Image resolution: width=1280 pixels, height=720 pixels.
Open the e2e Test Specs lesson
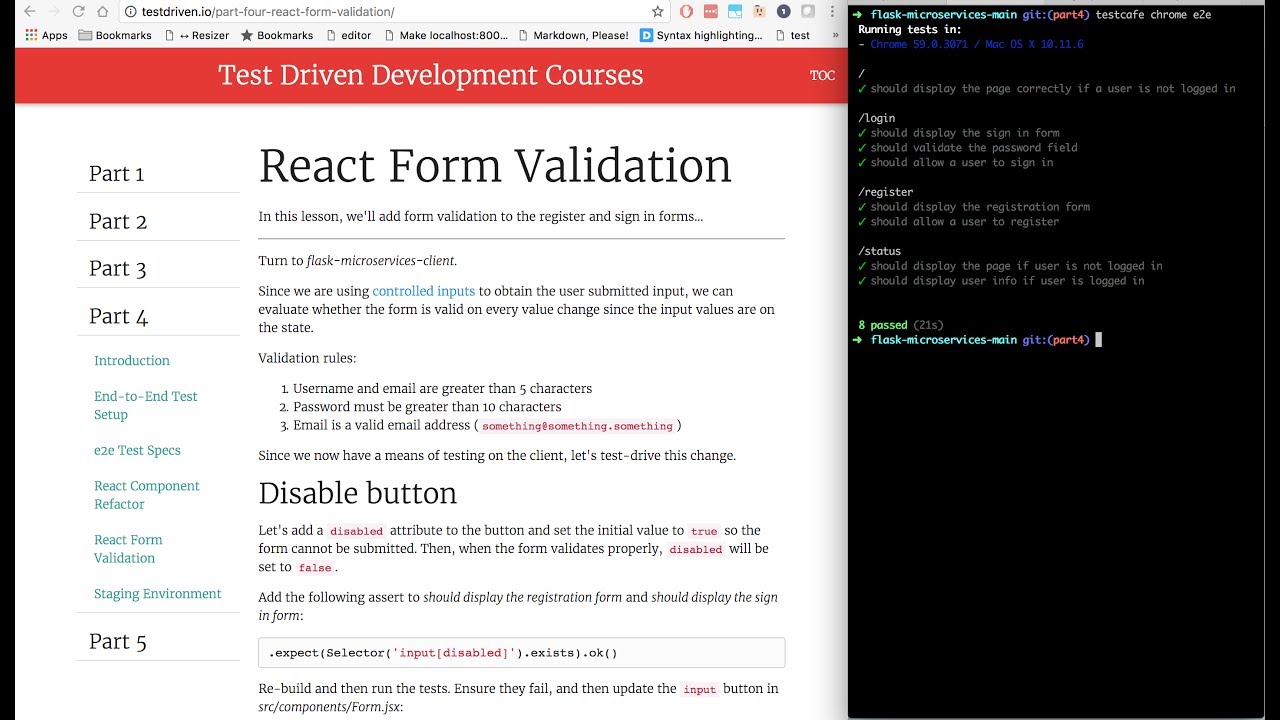137,451
